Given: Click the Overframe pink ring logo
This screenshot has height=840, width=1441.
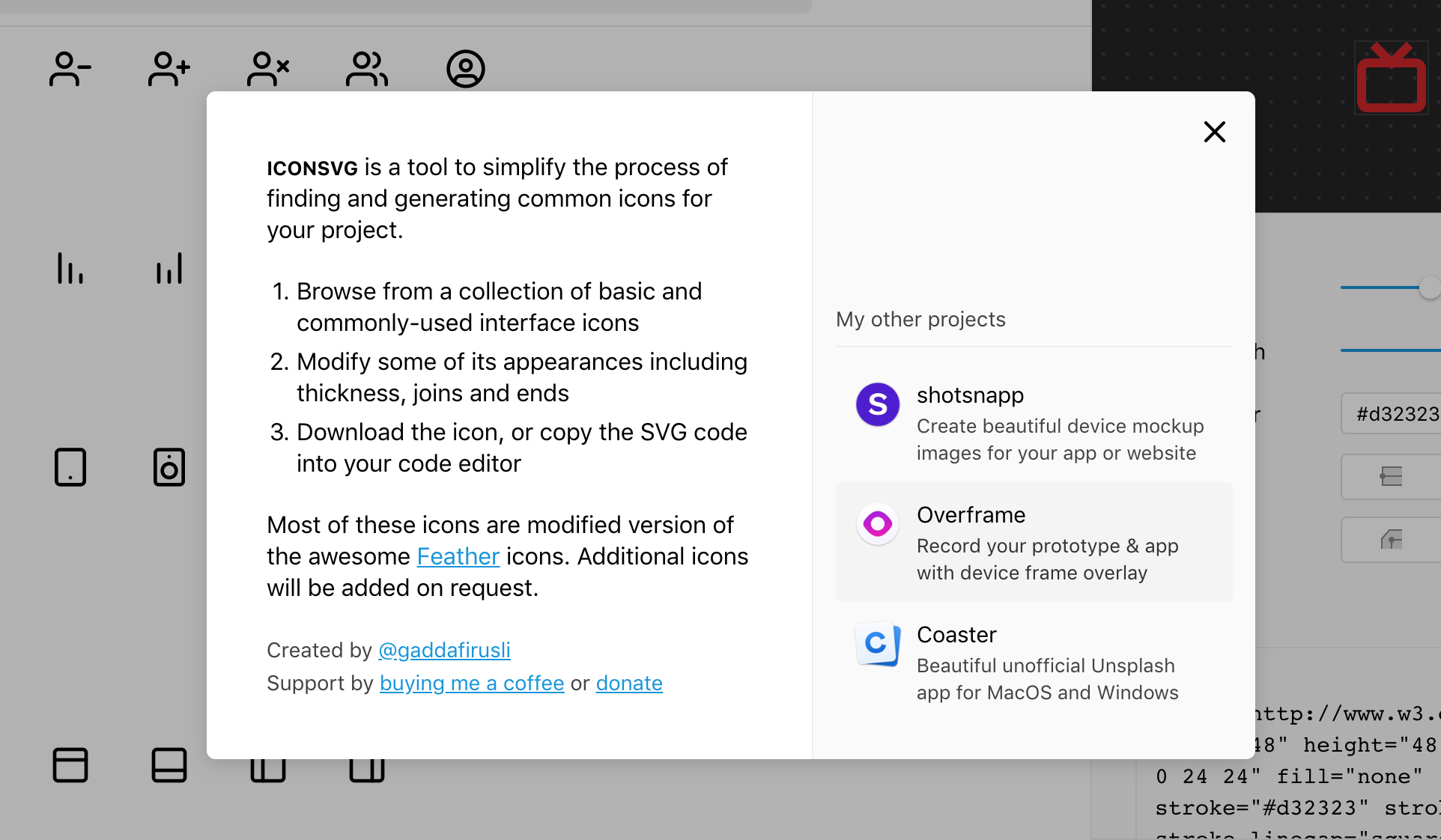Looking at the screenshot, I should (878, 524).
